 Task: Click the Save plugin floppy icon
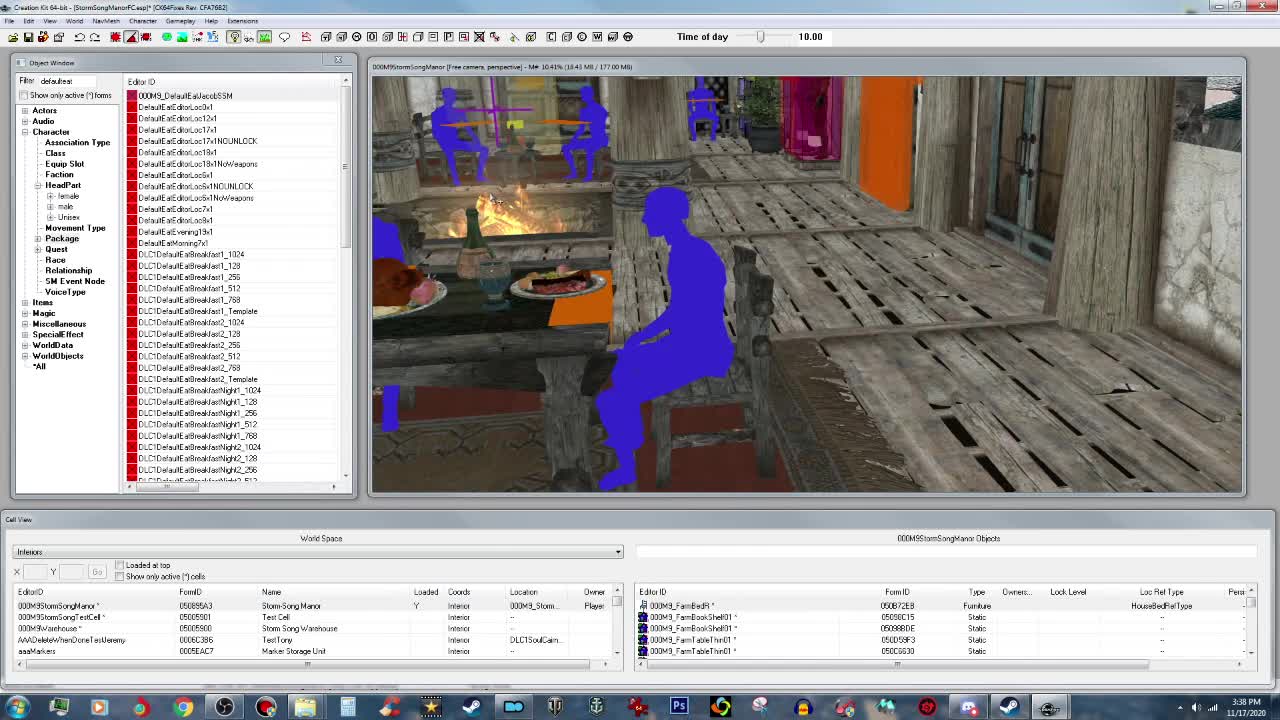click(28, 37)
